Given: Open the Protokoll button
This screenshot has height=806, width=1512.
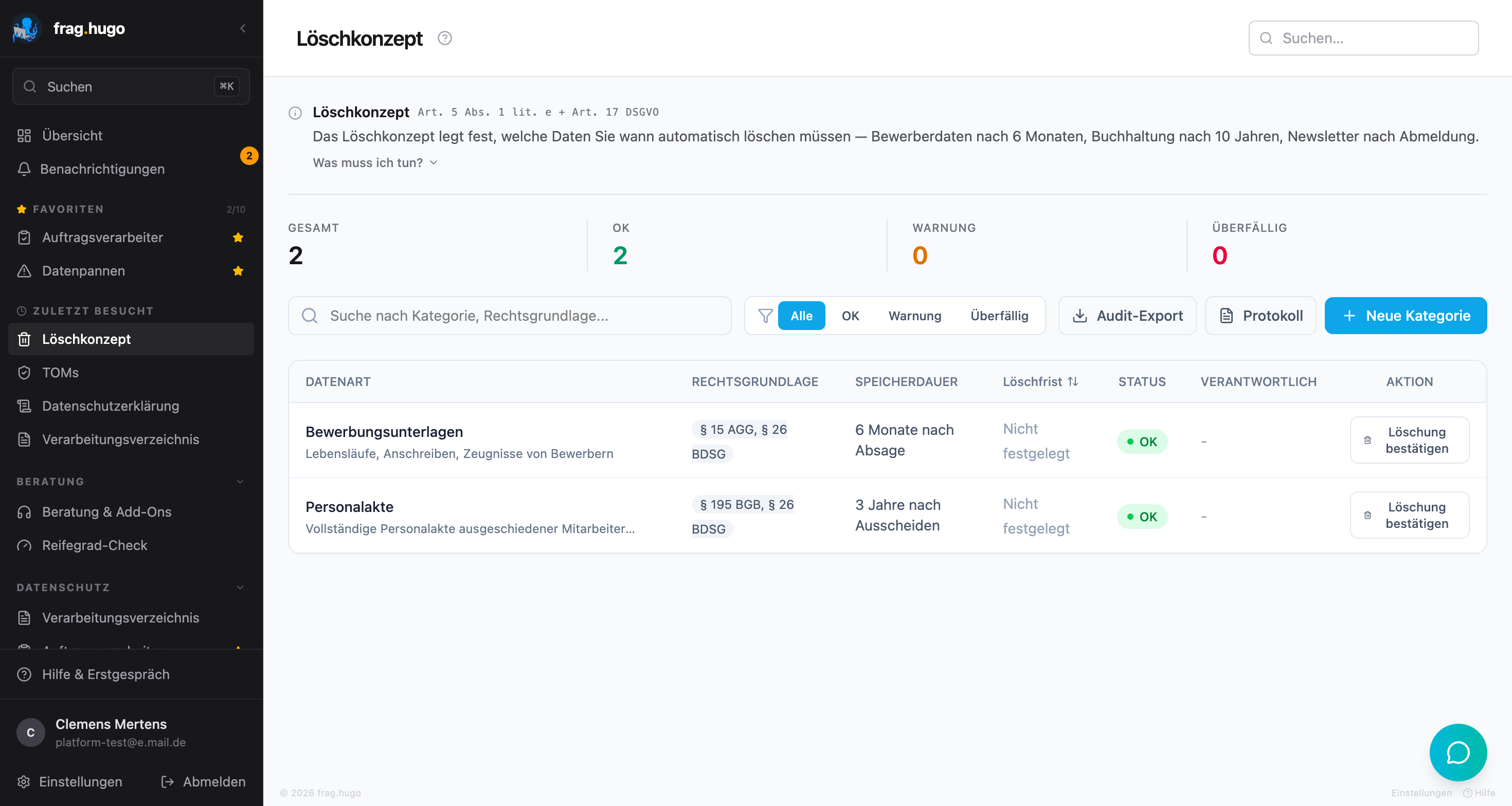Looking at the screenshot, I should pyautogui.click(x=1260, y=316).
